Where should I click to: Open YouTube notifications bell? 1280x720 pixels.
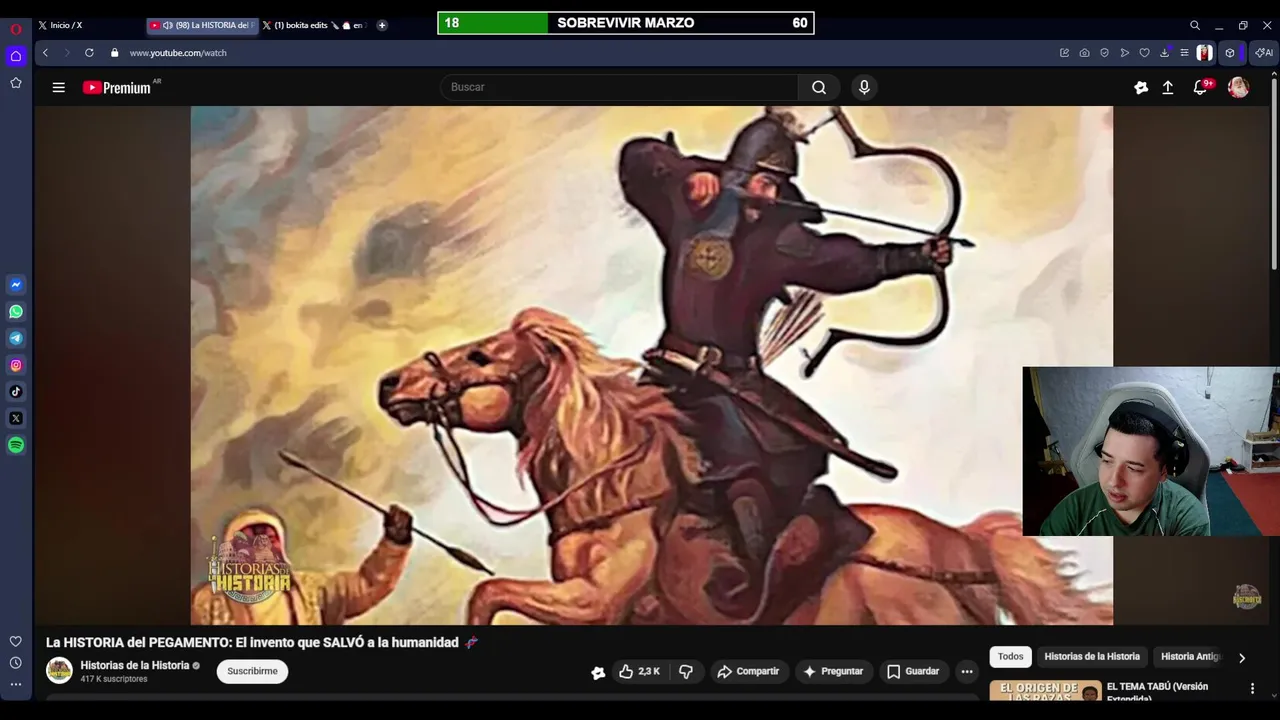pyautogui.click(x=1201, y=87)
